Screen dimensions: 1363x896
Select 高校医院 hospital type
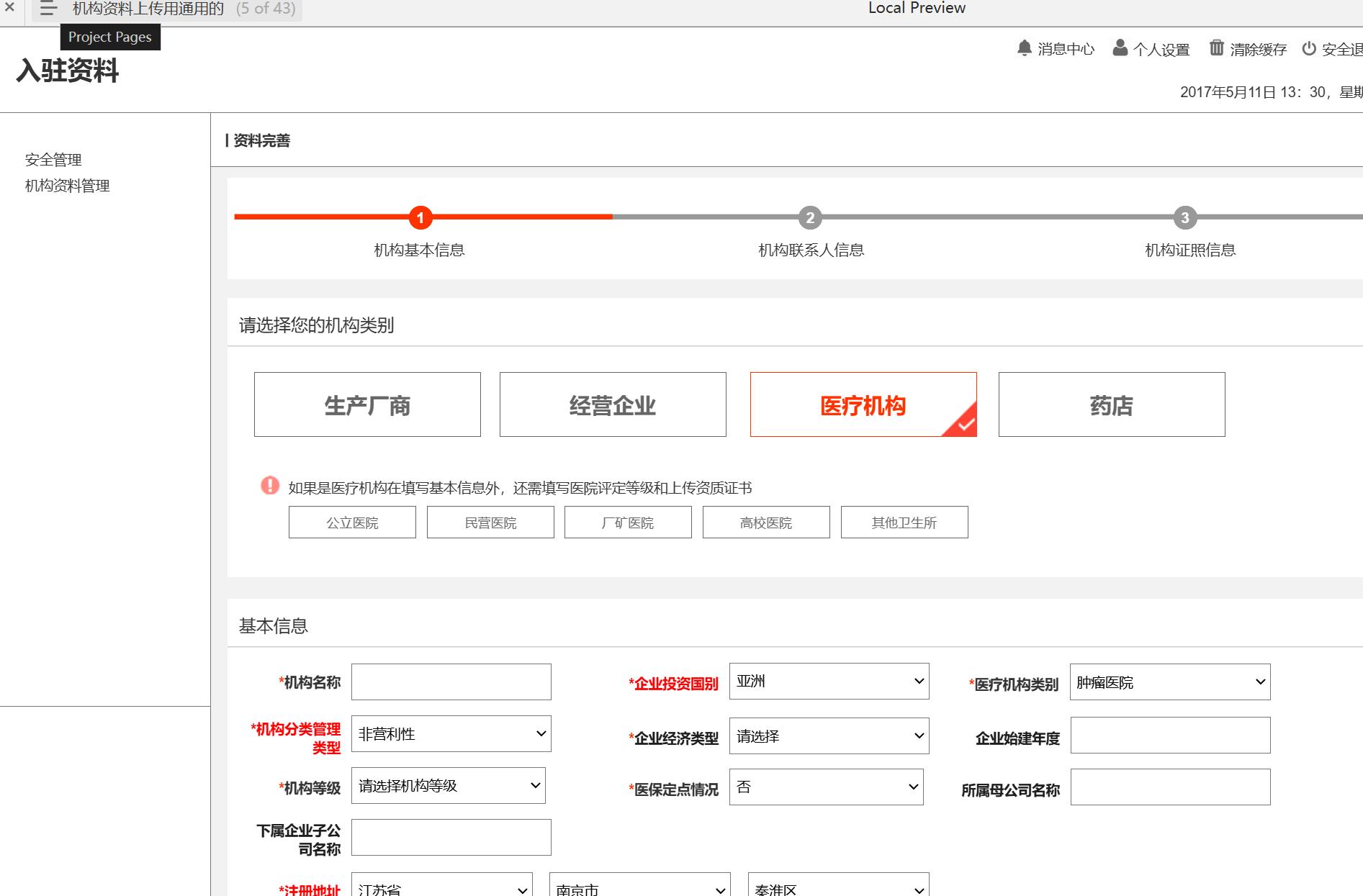[x=766, y=522]
